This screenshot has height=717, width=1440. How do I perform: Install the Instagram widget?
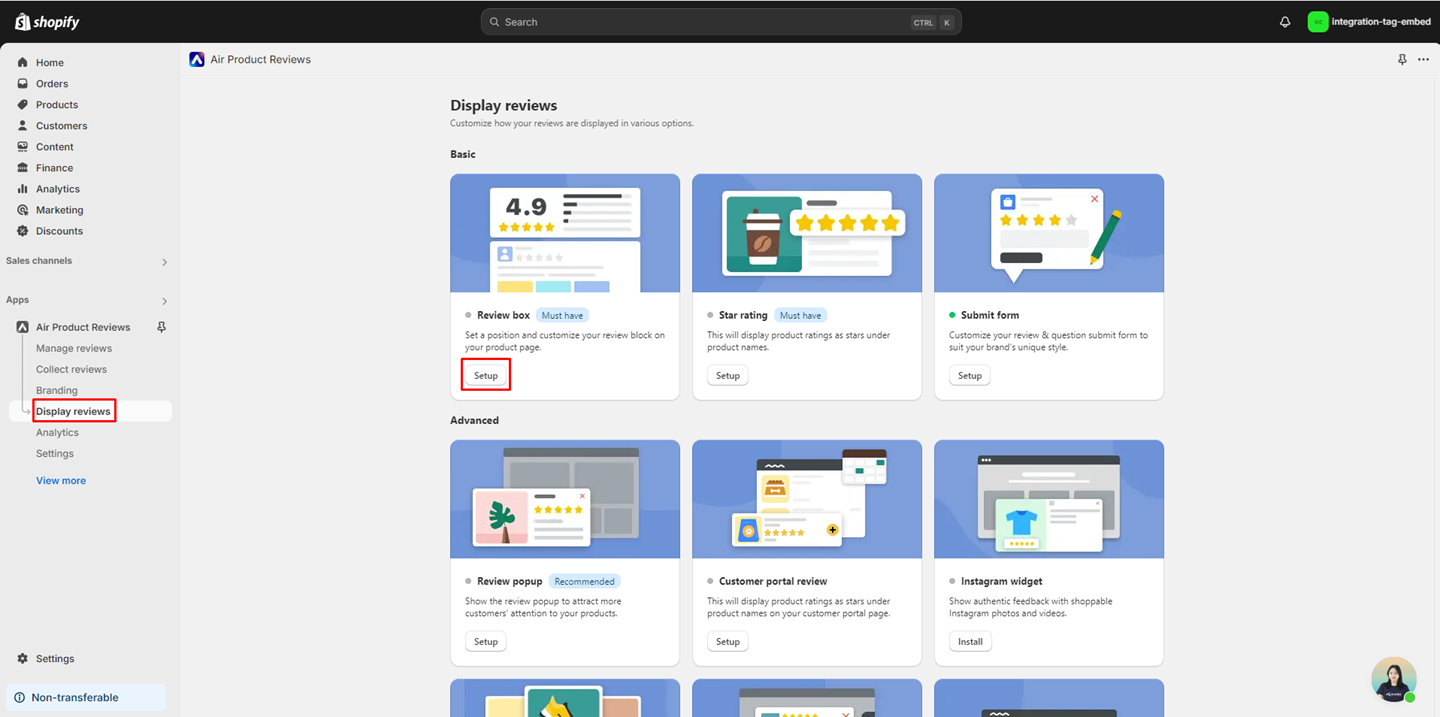pyautogui.click(x=970, y=642)
